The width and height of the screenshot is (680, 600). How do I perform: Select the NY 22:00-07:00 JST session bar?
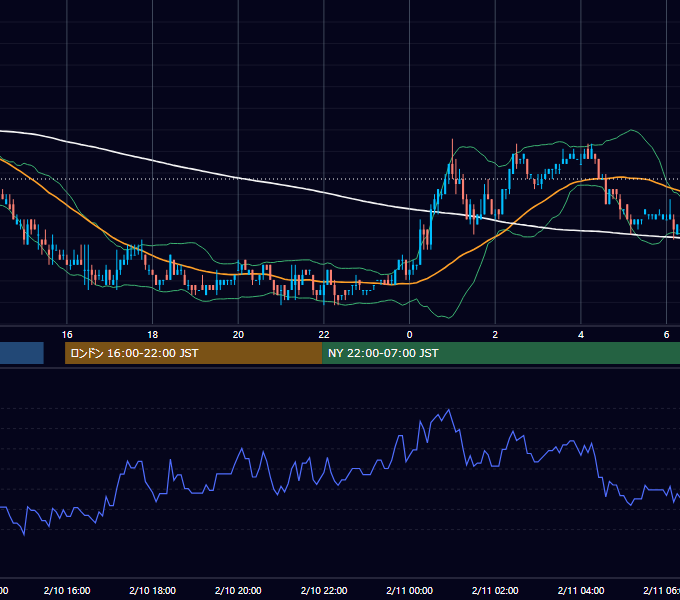pyautogui.click(x=501, y=353)
